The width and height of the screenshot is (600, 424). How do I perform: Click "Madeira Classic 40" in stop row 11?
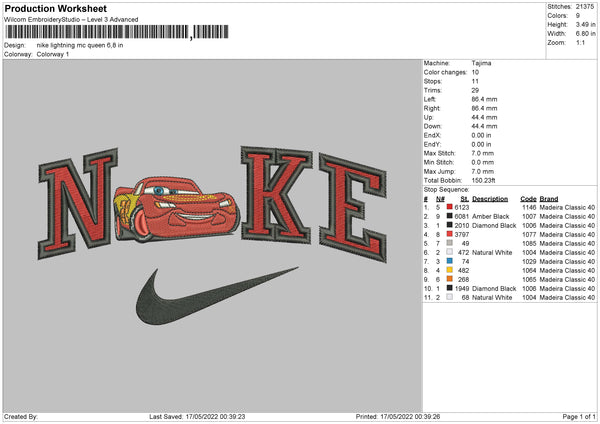pyautogui.click(x=567, y=297)
